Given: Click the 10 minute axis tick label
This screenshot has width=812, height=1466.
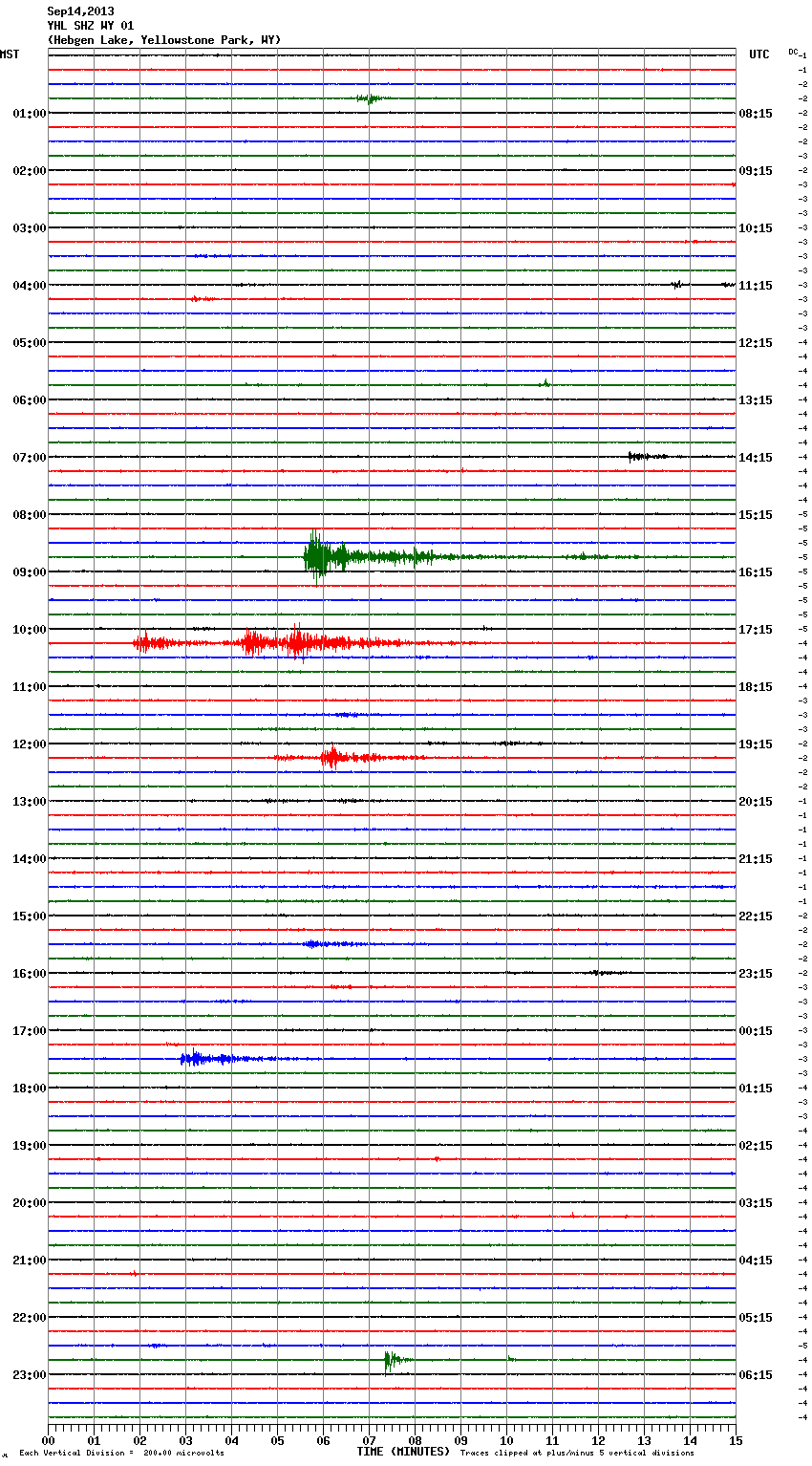Looking at the screenshot, I should click(507, 1441).
